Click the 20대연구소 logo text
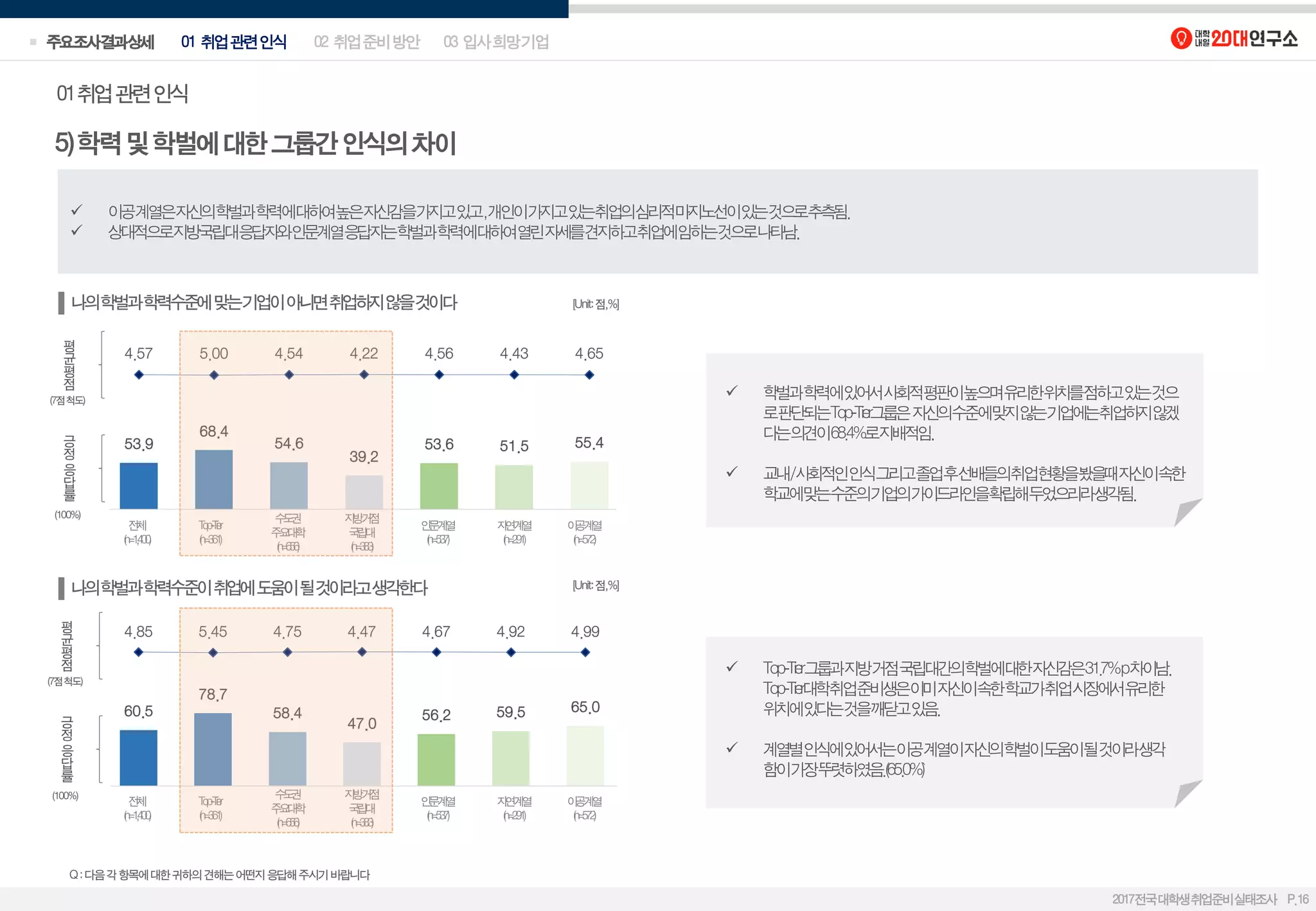Screen dimensions: 1316x911 1254,39
